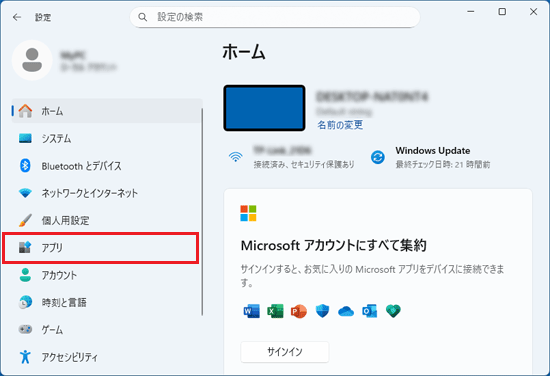The height and width of the screenshot is (376, 550).
Task: Open the アプリ settings label
Action: tap(52, 248)
